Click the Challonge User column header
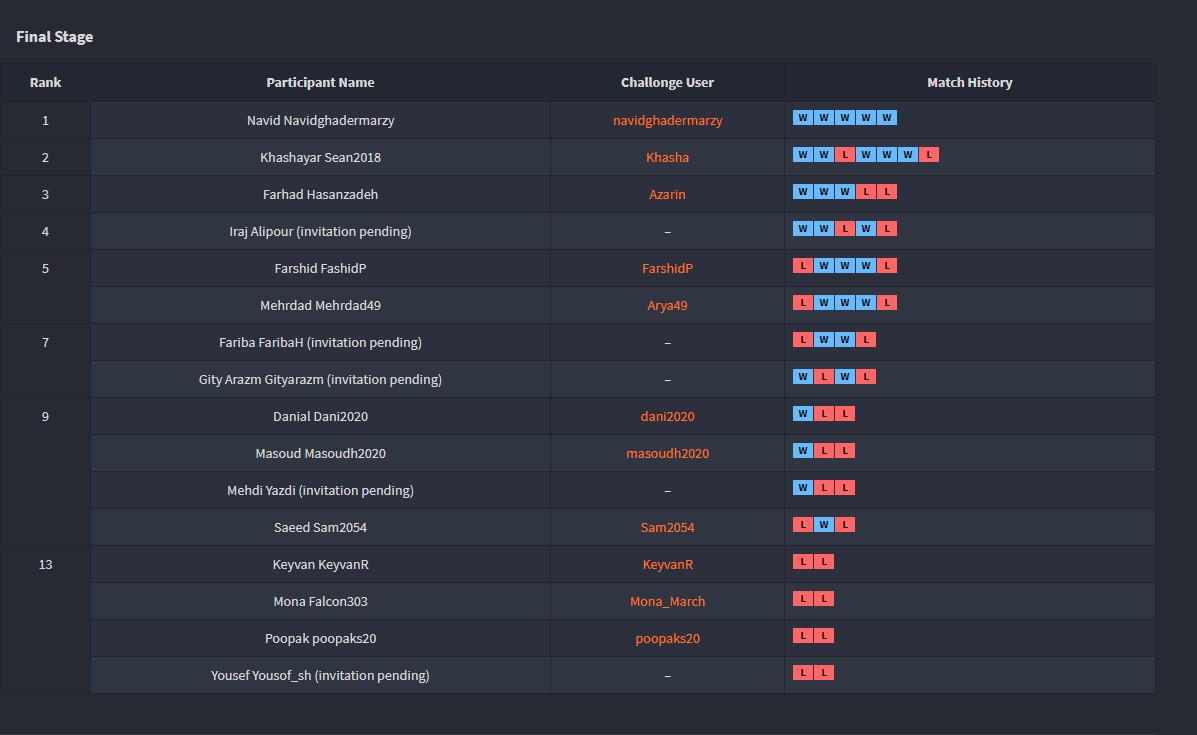The image size is (1197, 735). [x=667, y=83]
